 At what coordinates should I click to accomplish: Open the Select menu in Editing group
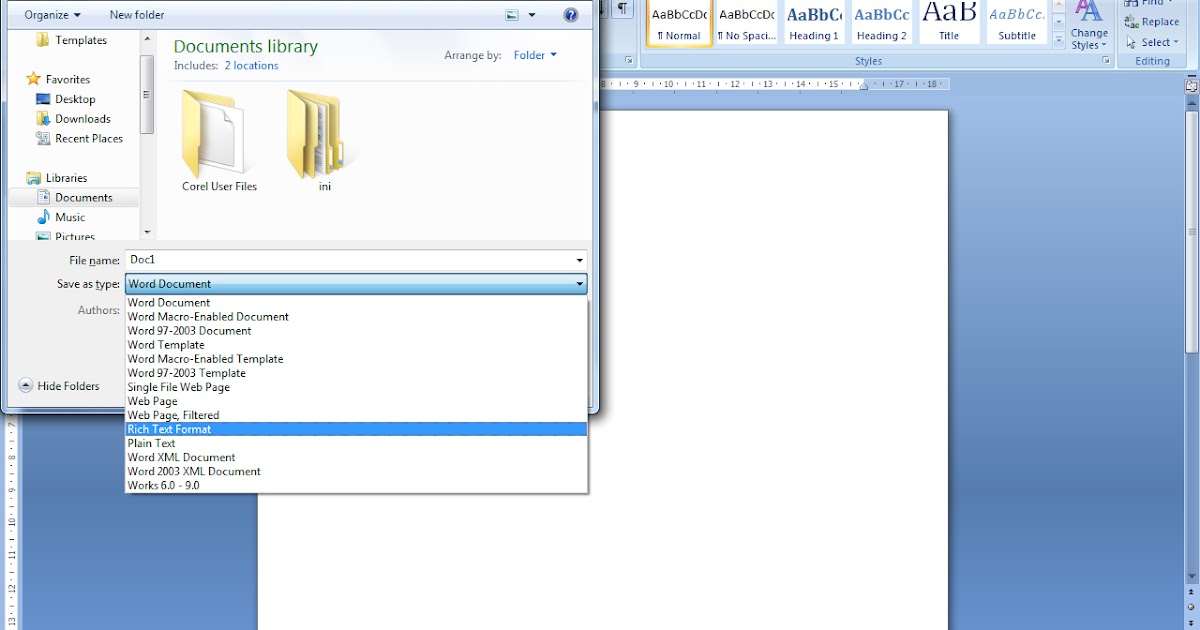1151,42
